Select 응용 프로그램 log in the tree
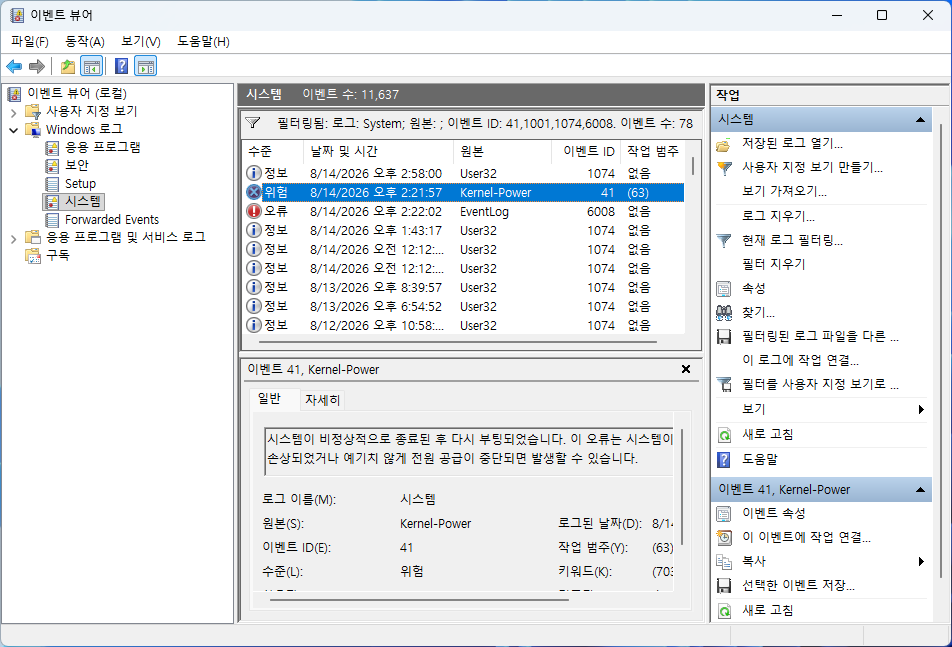The image size is (952, 647). 103,147
